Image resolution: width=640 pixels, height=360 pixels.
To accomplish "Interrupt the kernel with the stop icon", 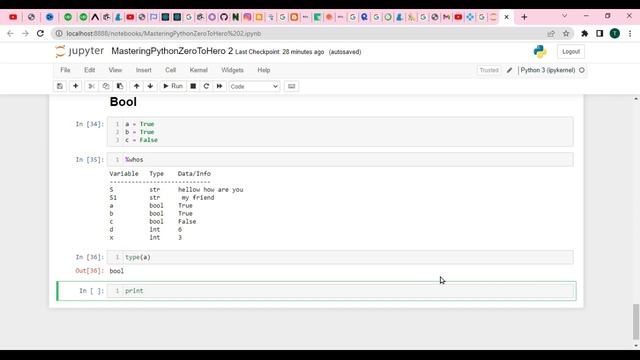I will point(193,86).
